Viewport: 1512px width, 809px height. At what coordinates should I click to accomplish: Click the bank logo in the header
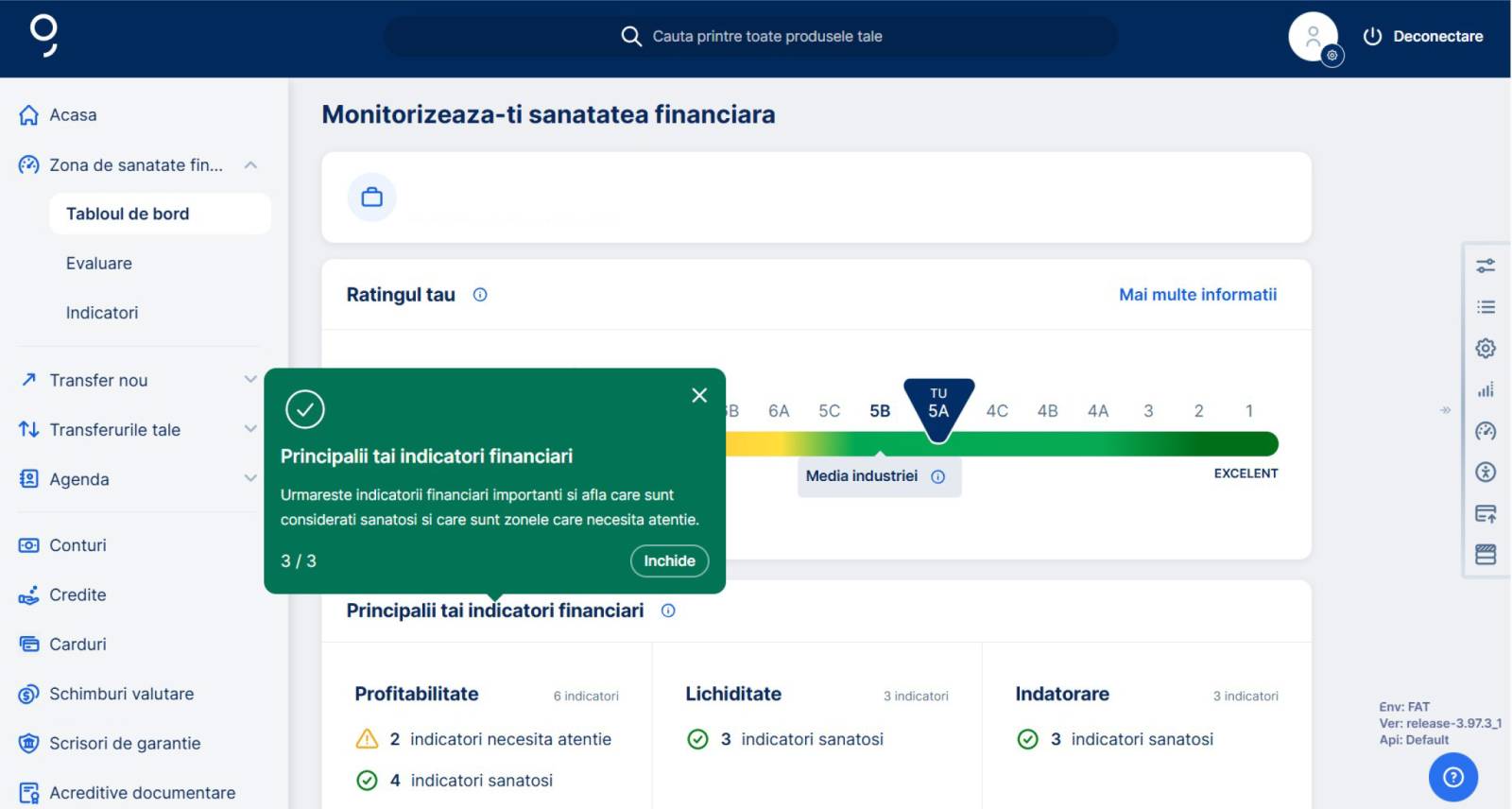[43, 36]
